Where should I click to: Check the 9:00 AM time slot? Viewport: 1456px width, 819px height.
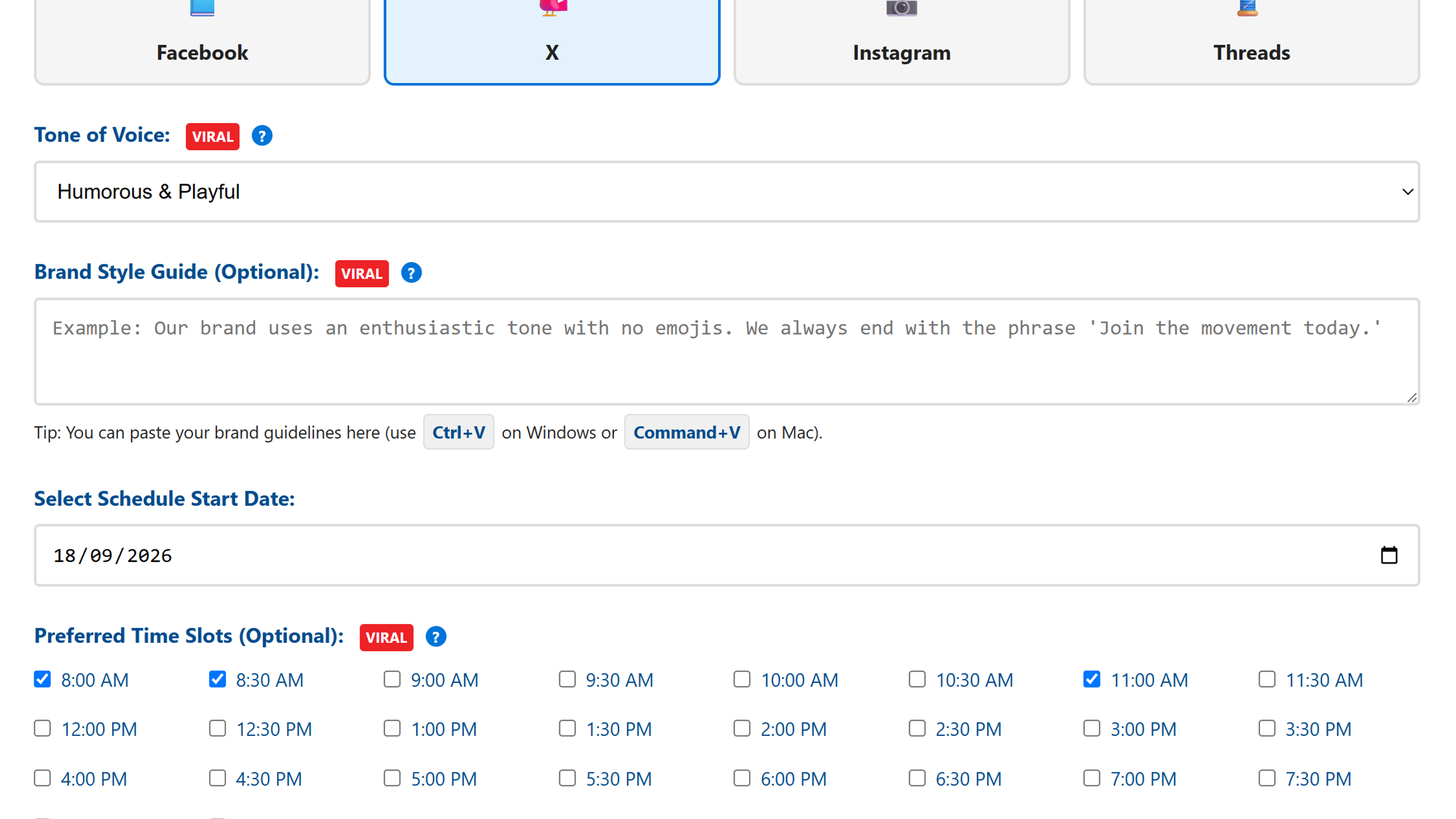[392, 680]
